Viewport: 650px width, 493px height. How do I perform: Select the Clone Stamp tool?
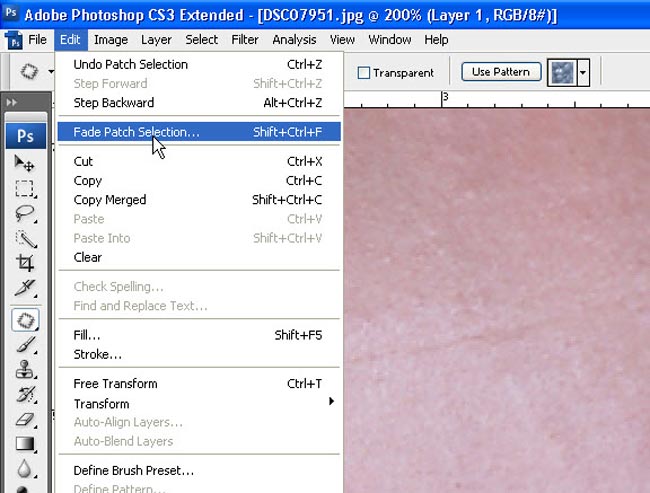click(24, 369)
